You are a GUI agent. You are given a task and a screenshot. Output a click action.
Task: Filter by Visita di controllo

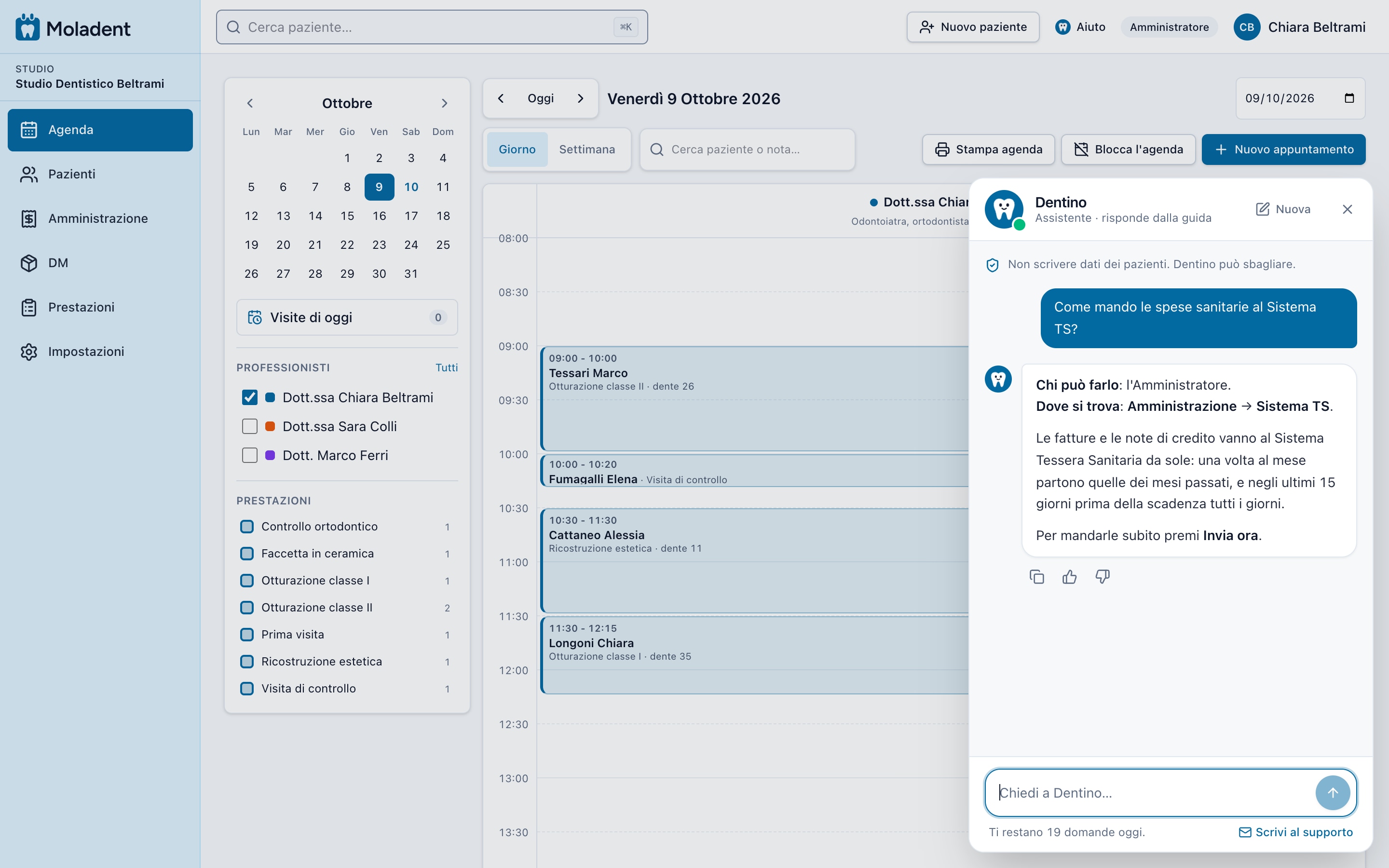pyautogui.click(x=344, y=688)
